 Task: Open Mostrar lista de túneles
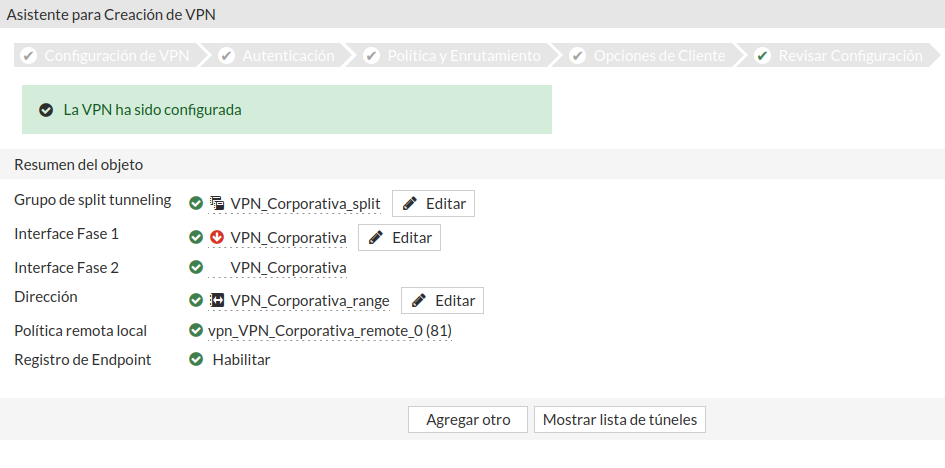619,420
